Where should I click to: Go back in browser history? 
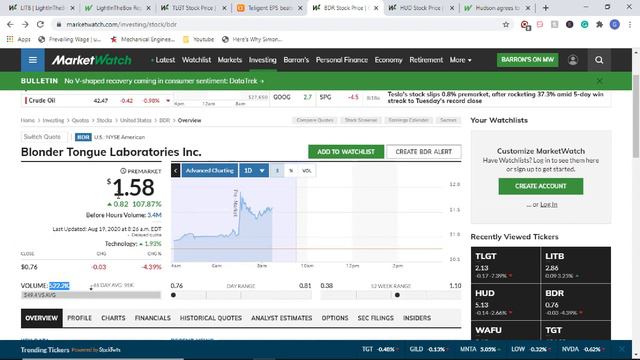coord(10,24)
